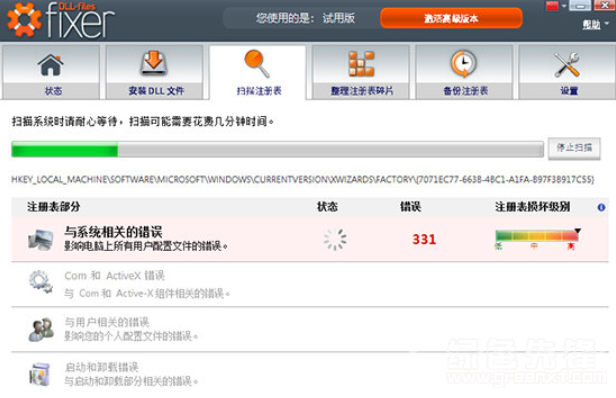Minimize the fixer window
616x398 pixels.
(x=580, y=6)
